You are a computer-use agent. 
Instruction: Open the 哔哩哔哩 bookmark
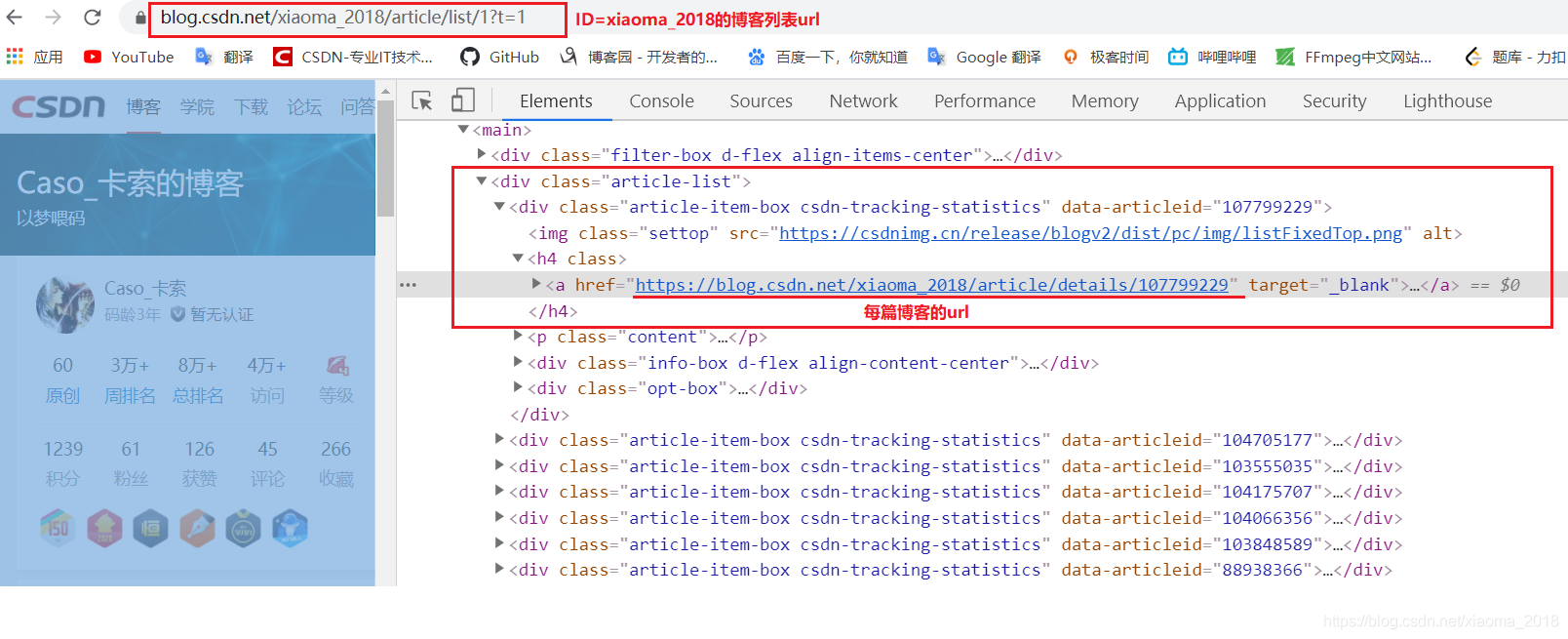click(1212, 57)
